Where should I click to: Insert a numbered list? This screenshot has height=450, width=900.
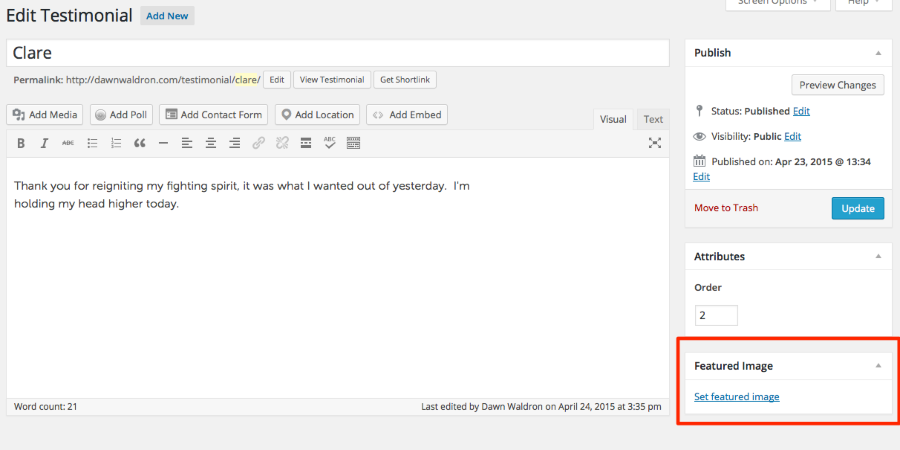coord(116,143)
